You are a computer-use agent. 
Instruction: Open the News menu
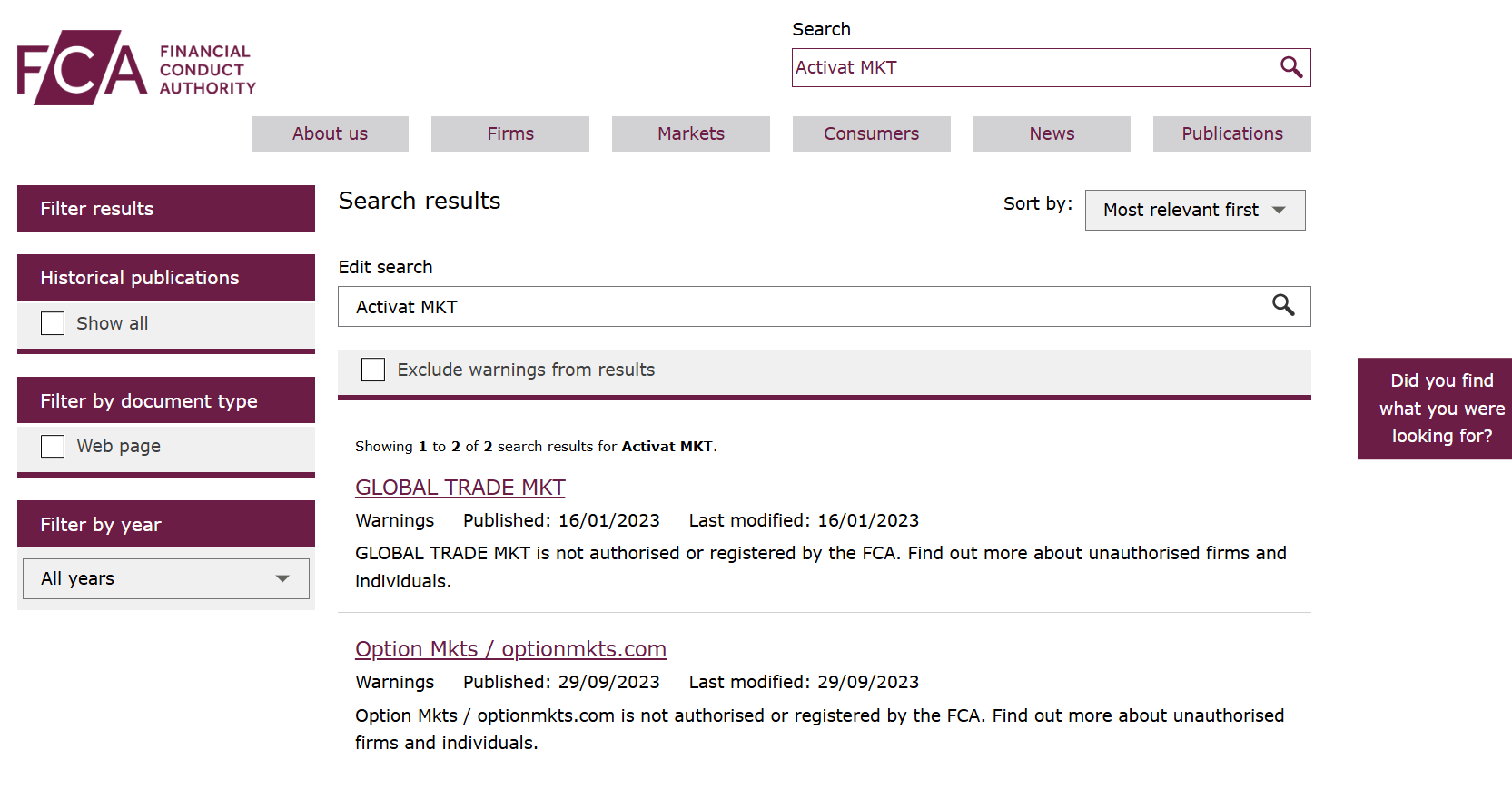pyautogui.click(x=1052, y=133)
